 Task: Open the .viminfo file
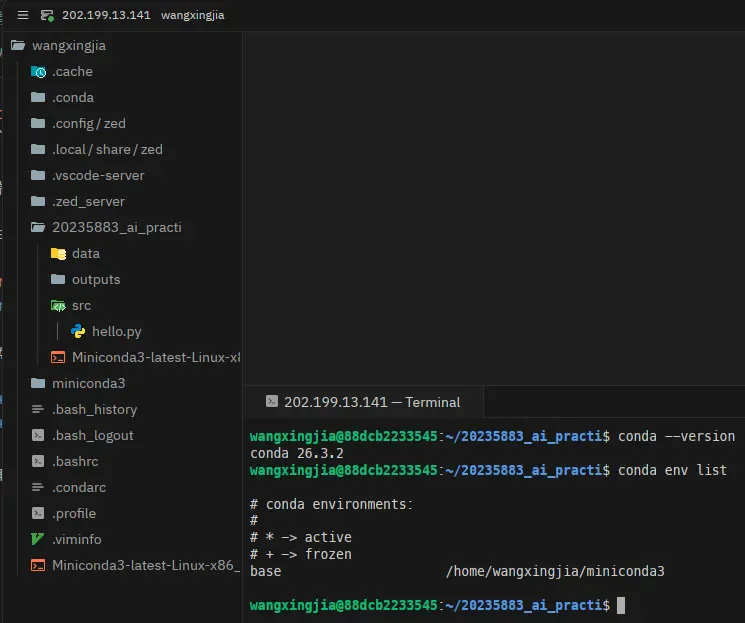coord(76,539)
